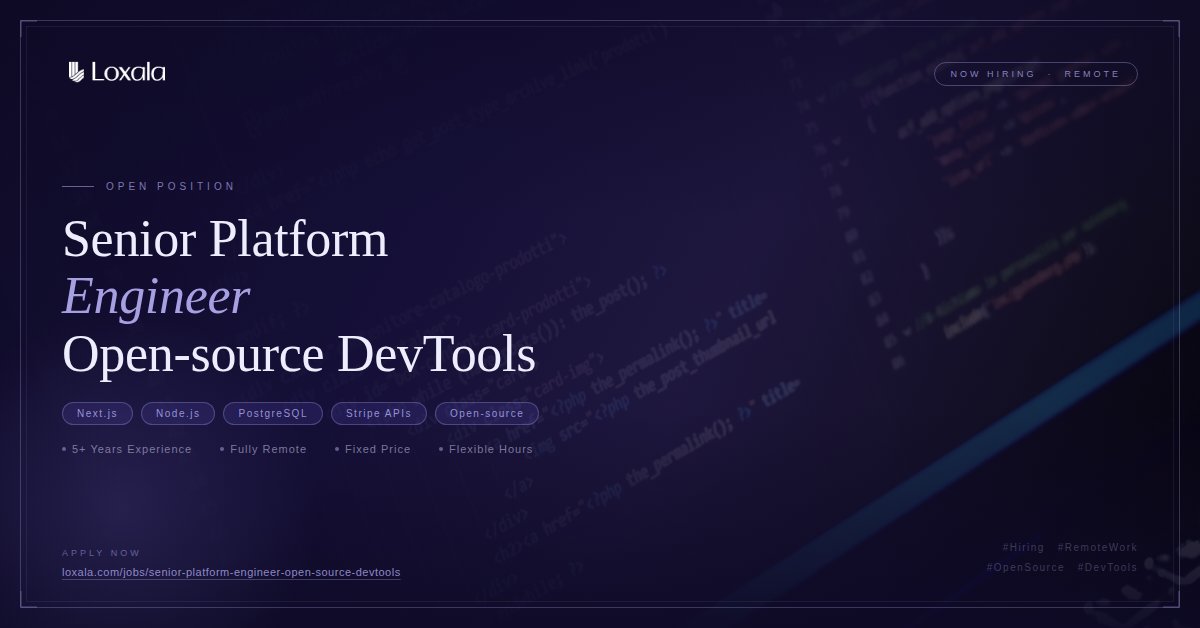Click the #OpenSource hashtag

pyautogui.click(x=1025, y=567)
